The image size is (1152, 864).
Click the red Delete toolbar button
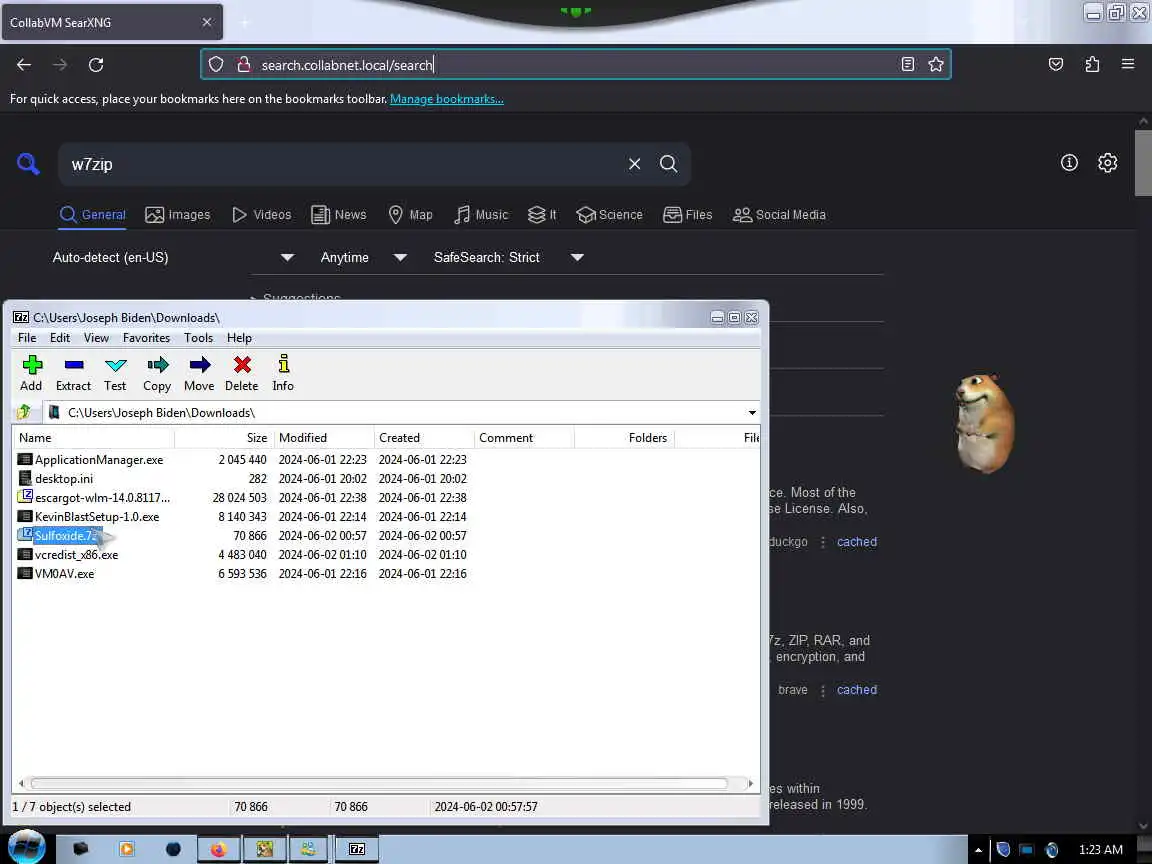point(242,373)
